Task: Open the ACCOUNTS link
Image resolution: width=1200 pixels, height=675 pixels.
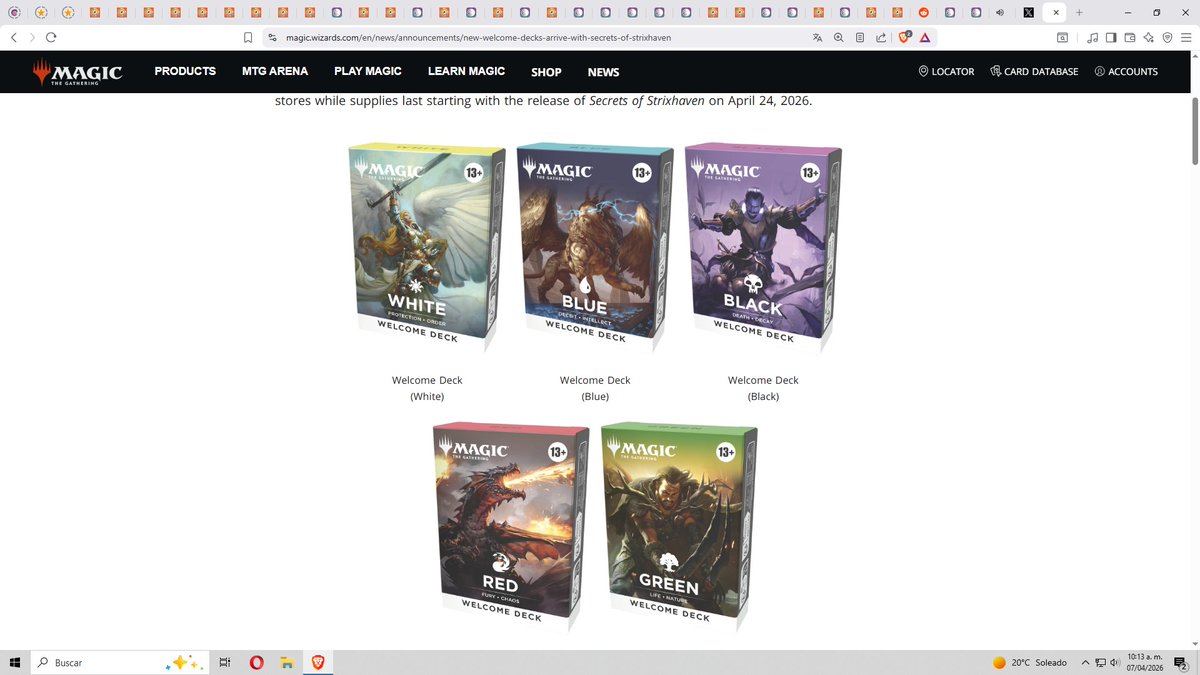Action: [1126, 72]
